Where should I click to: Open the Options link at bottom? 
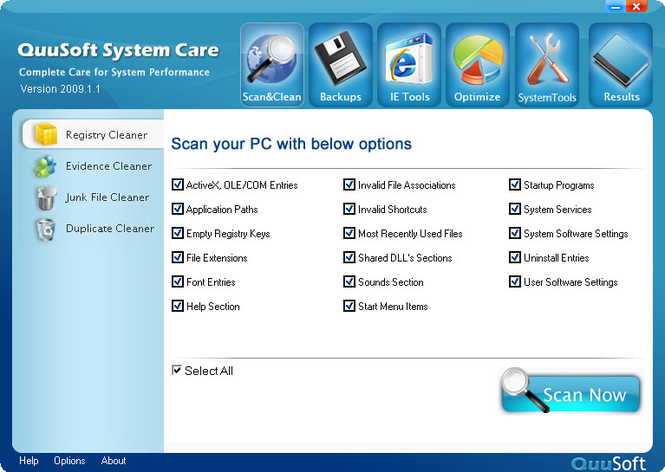(x=69, y=461)
